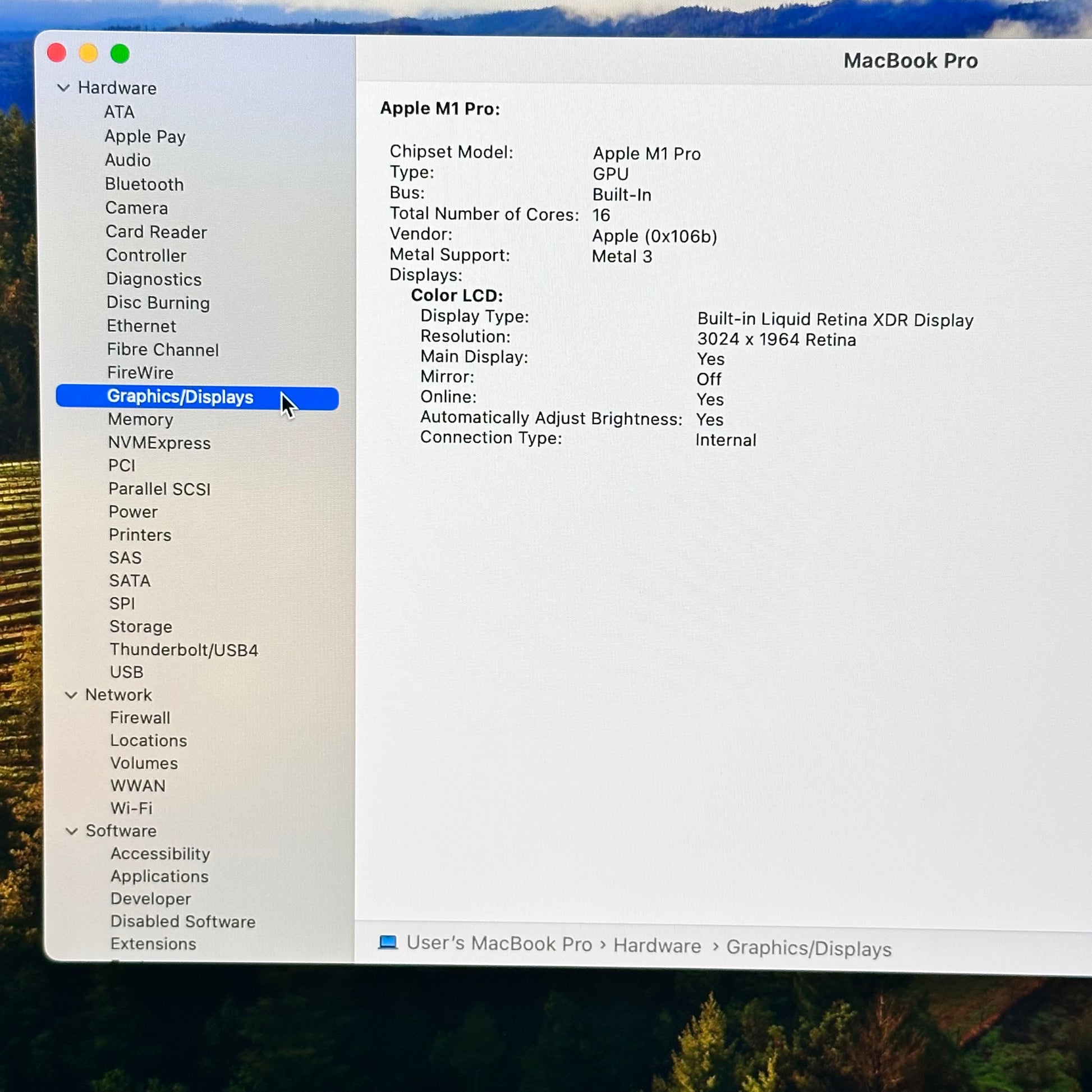Viewport: 1092px width, 1092px height.
Task: Click the 'Color LCD:' display heading
Action: click(457, 296)
